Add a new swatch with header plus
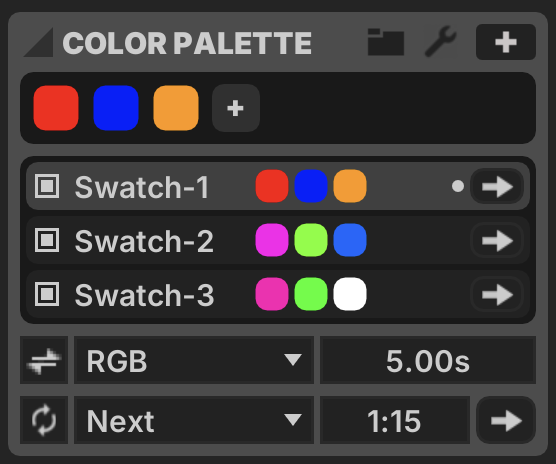556x464 pixels. coord(506,42)
